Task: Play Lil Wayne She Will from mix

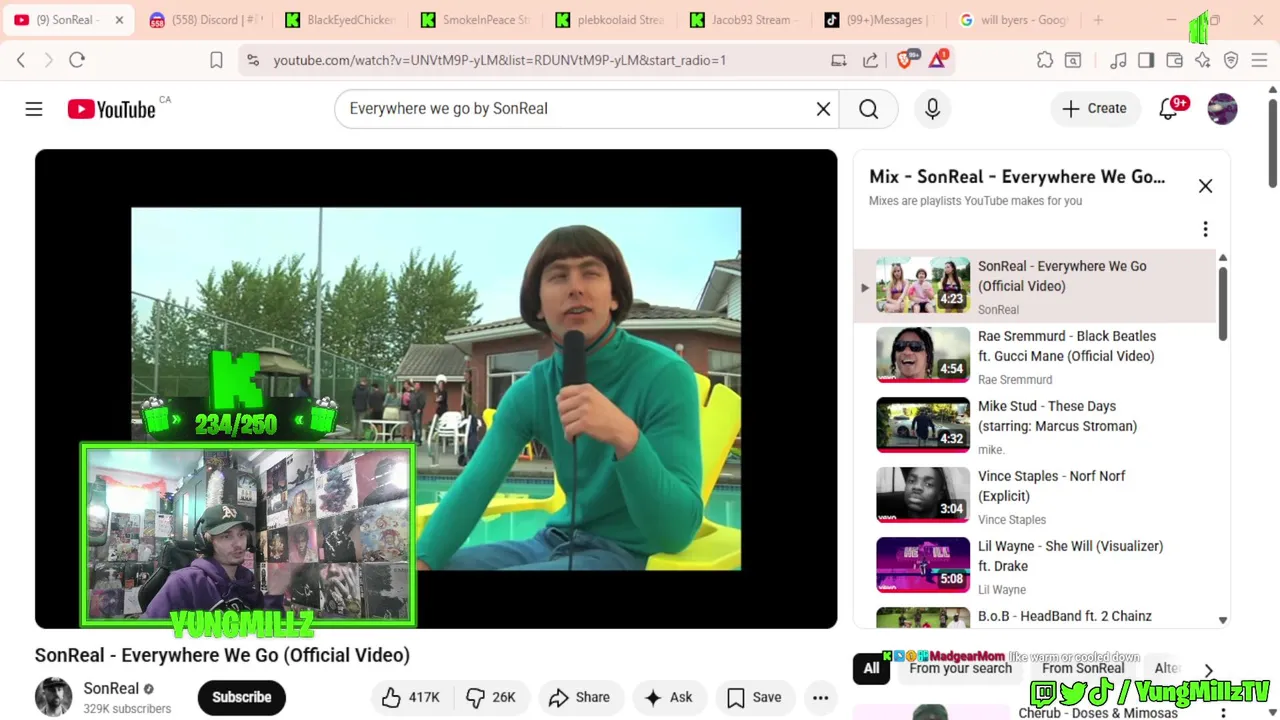Action: tap(1035, 567)
